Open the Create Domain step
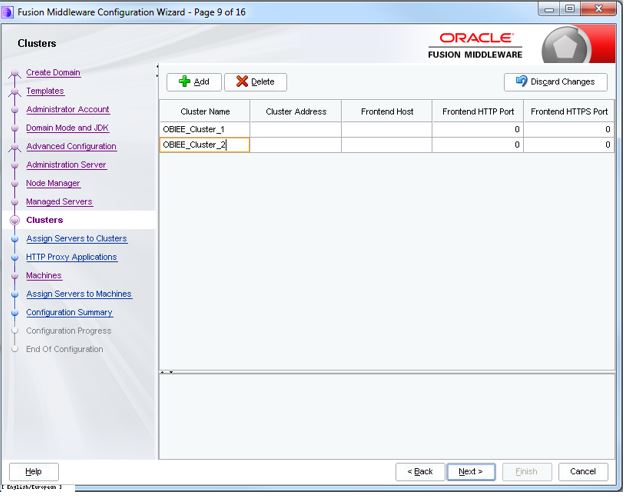The width and height of the screenshot is (631, 496). coord(53,73)
